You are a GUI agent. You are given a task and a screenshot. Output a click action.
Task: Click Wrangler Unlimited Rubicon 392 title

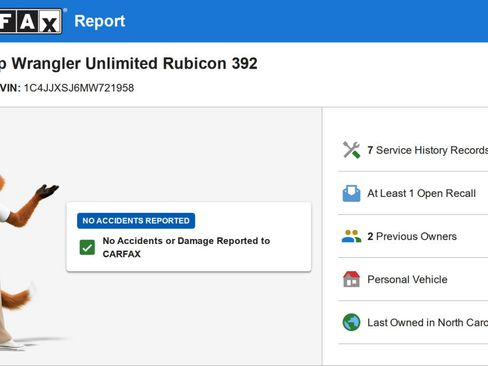pos(135,63)
